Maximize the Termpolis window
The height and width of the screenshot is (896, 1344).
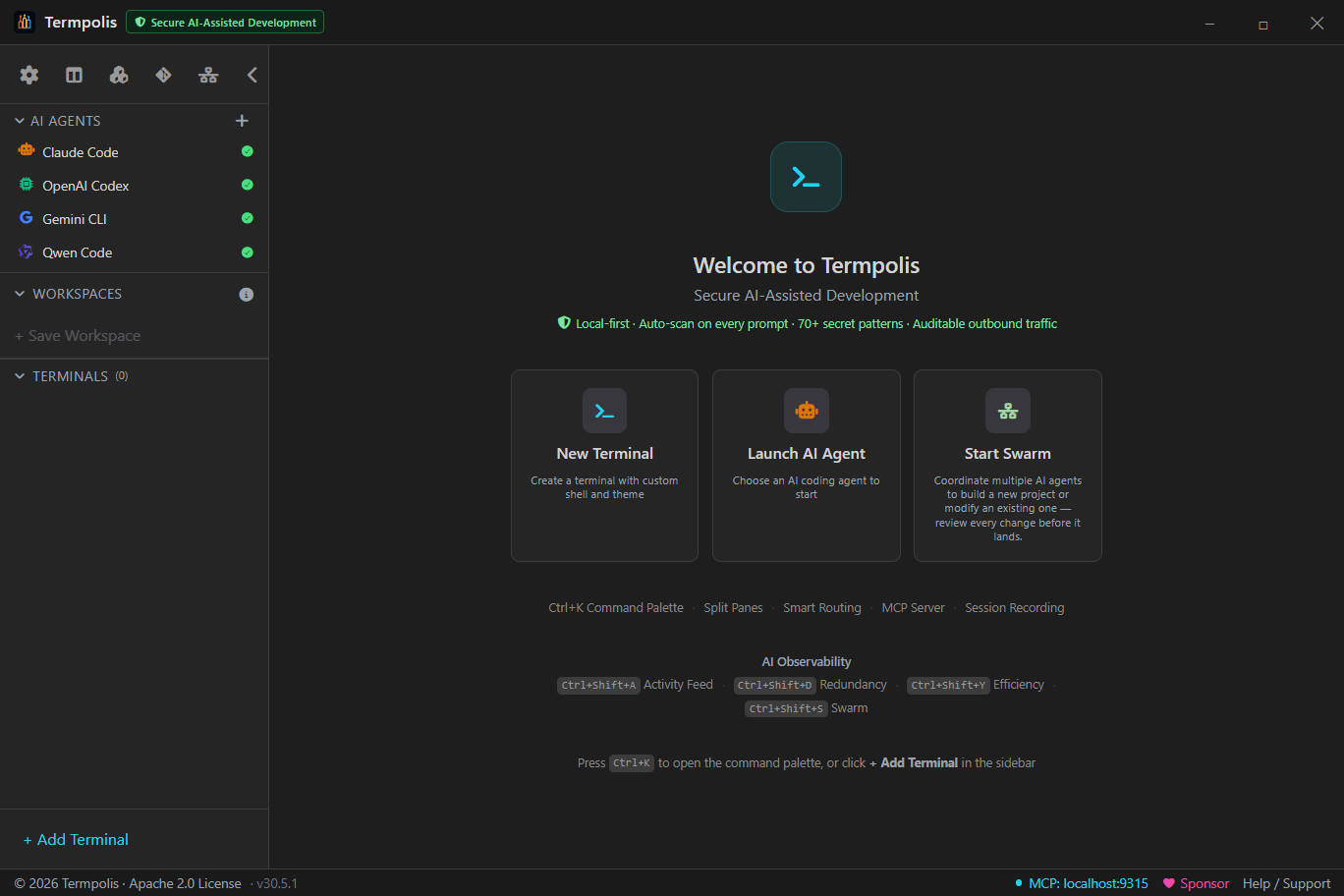[1263, 24]
